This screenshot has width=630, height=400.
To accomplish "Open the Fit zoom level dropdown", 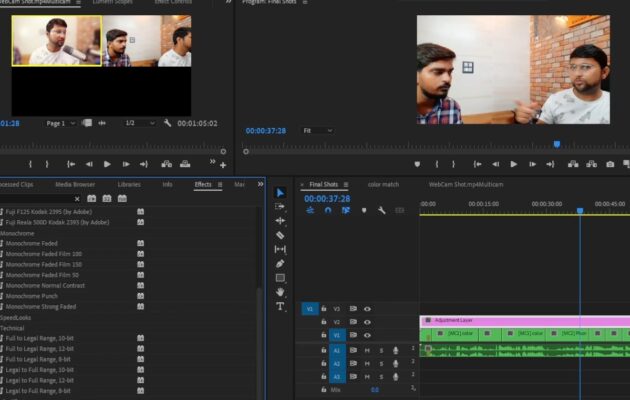I will tap(317, 131).
